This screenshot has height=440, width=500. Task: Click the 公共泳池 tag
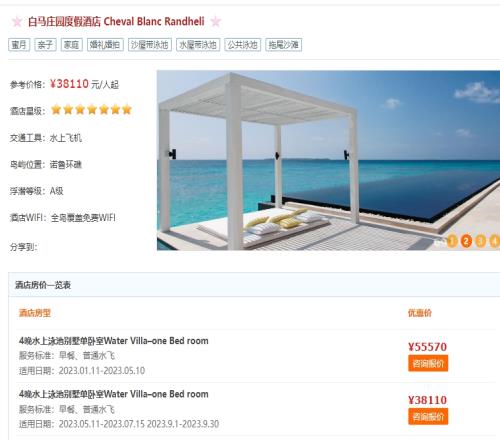243,45
